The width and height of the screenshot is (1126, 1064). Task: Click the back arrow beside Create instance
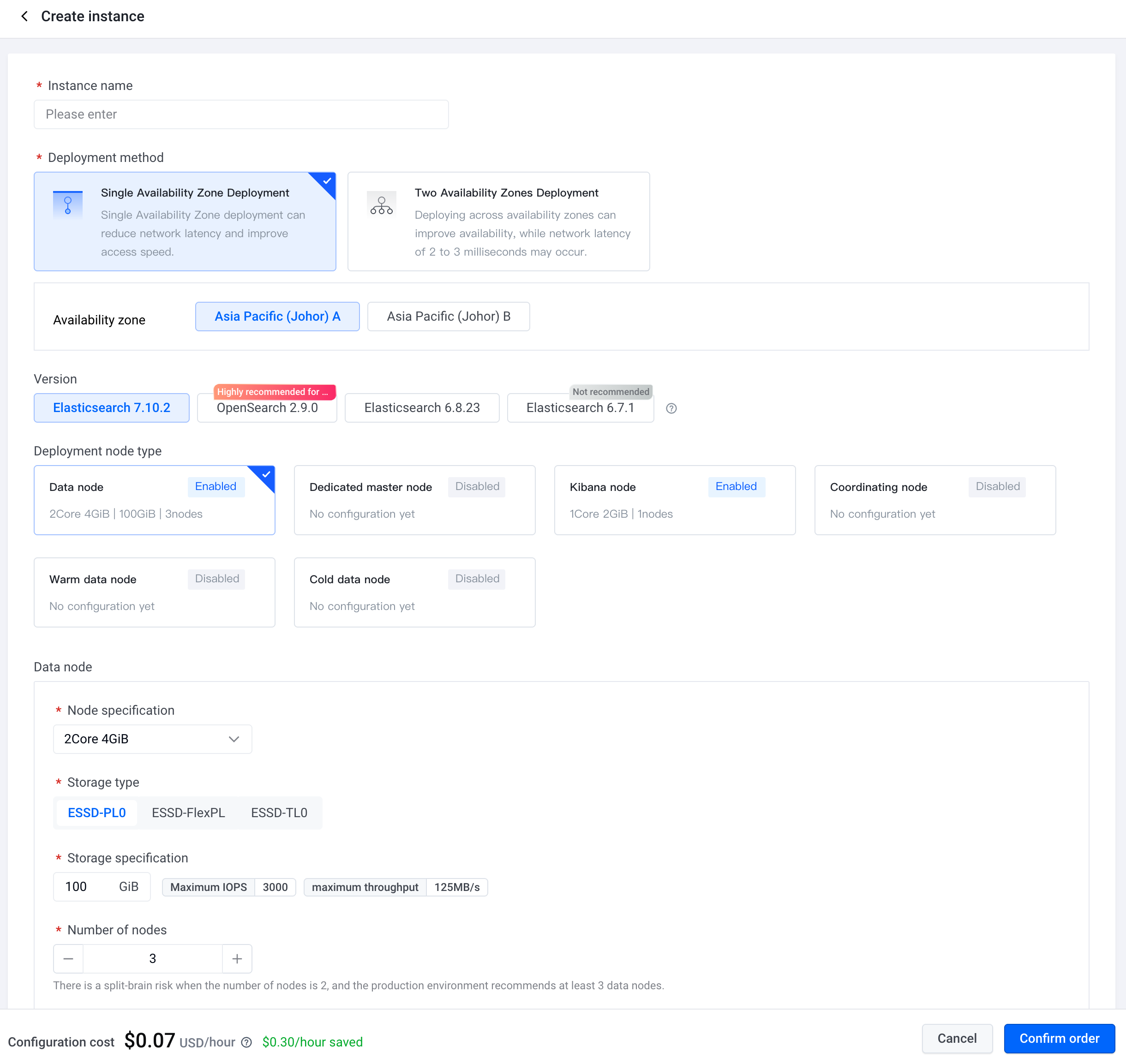click(x=24, y=17)
